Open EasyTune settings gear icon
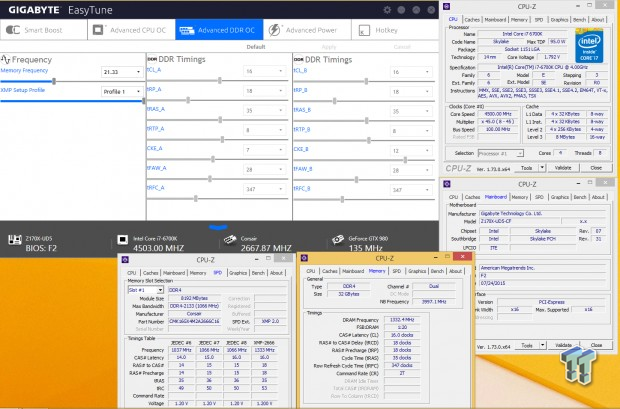The width and height of the screenshot is (620, 409). click(387, 10)
